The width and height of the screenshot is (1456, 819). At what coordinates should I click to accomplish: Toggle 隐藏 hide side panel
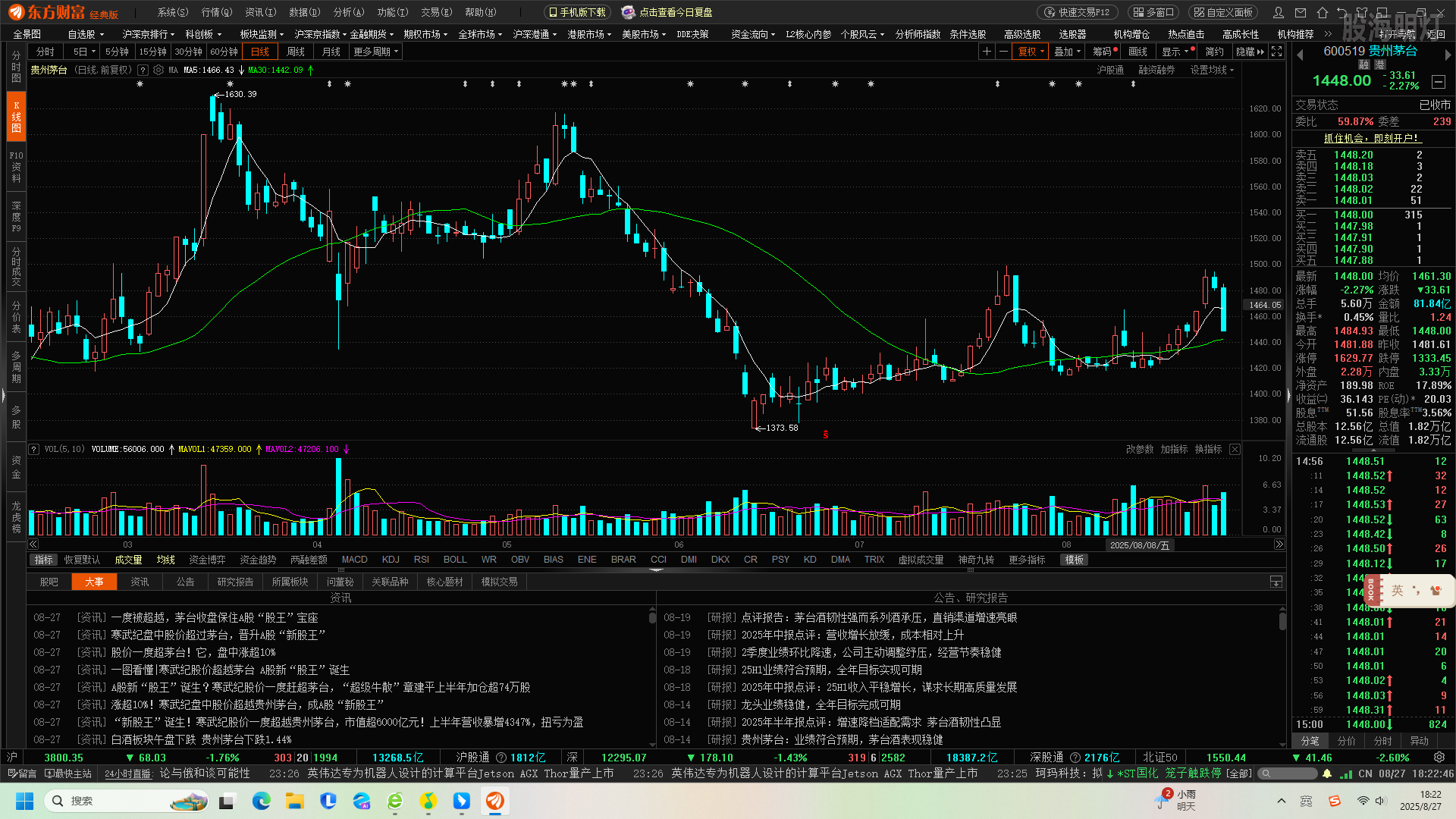click(1250, 52)
